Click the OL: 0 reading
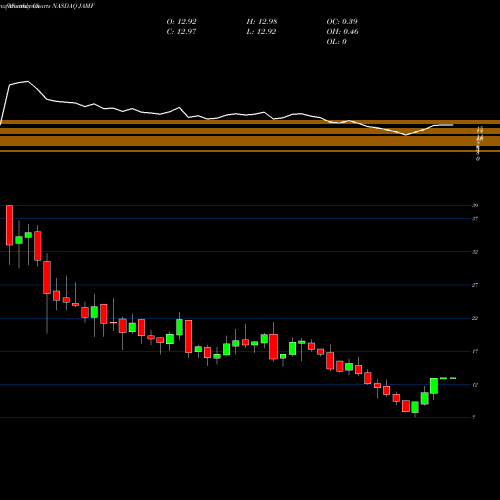 [x=336, y=42]
